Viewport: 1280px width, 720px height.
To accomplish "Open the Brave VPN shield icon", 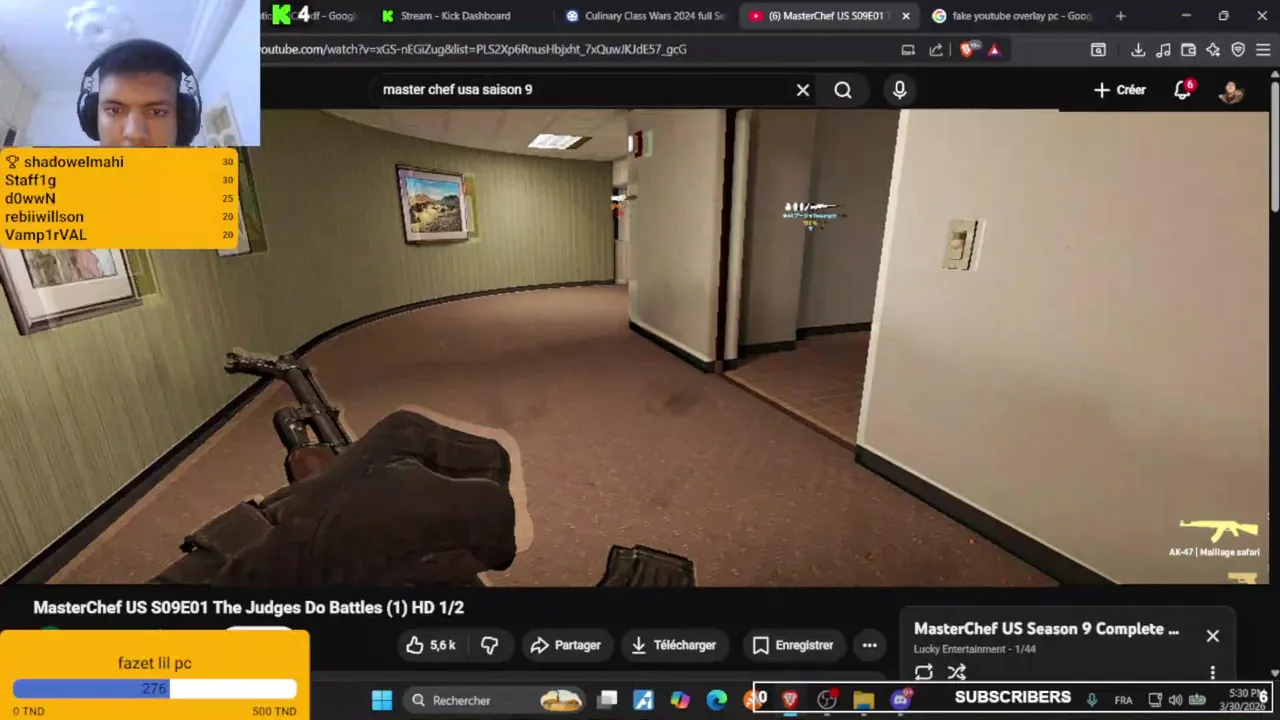I will tap(1238, 49).
